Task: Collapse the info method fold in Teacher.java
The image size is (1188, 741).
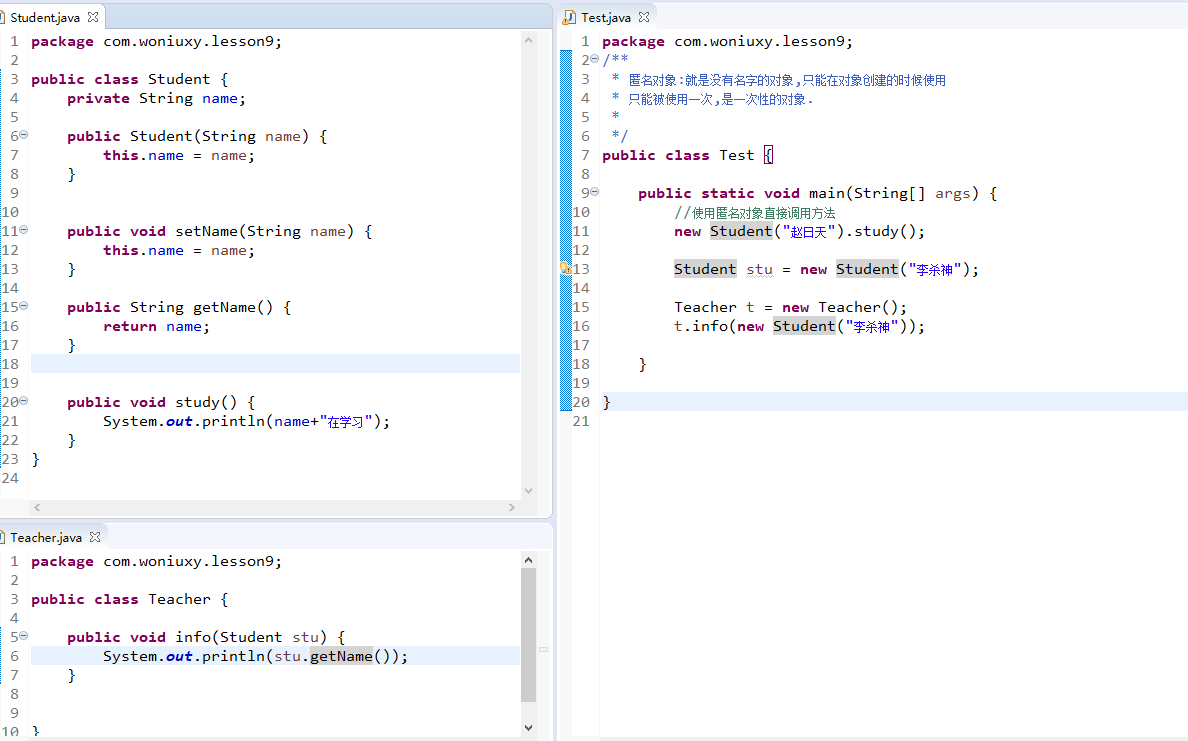Action: (x=23, y=636)
